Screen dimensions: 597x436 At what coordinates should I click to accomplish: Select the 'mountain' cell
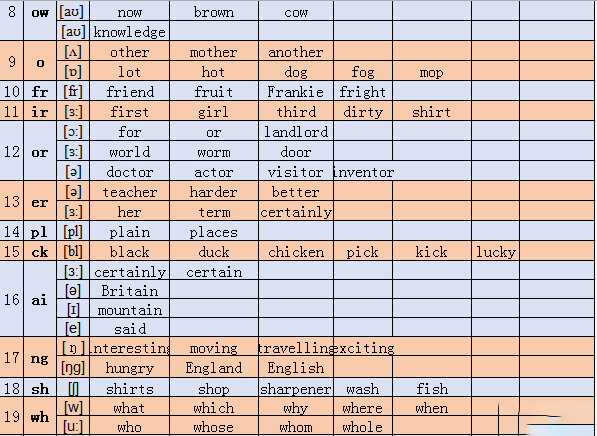pos(129,309)
